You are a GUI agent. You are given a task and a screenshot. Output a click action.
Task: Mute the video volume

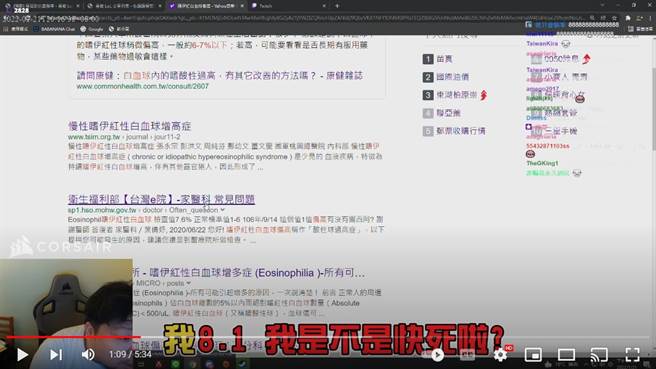[x=88, y=355]
